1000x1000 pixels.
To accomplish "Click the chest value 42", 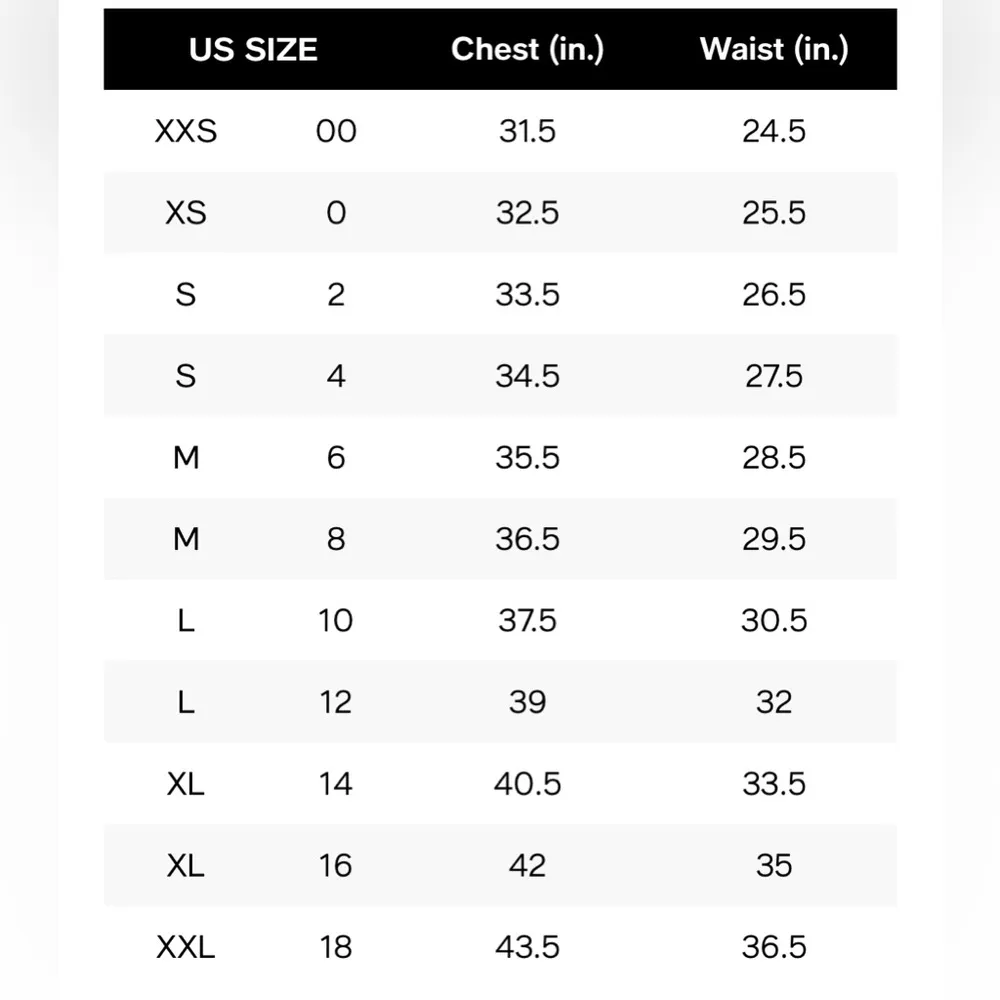I will click(527, 865).
